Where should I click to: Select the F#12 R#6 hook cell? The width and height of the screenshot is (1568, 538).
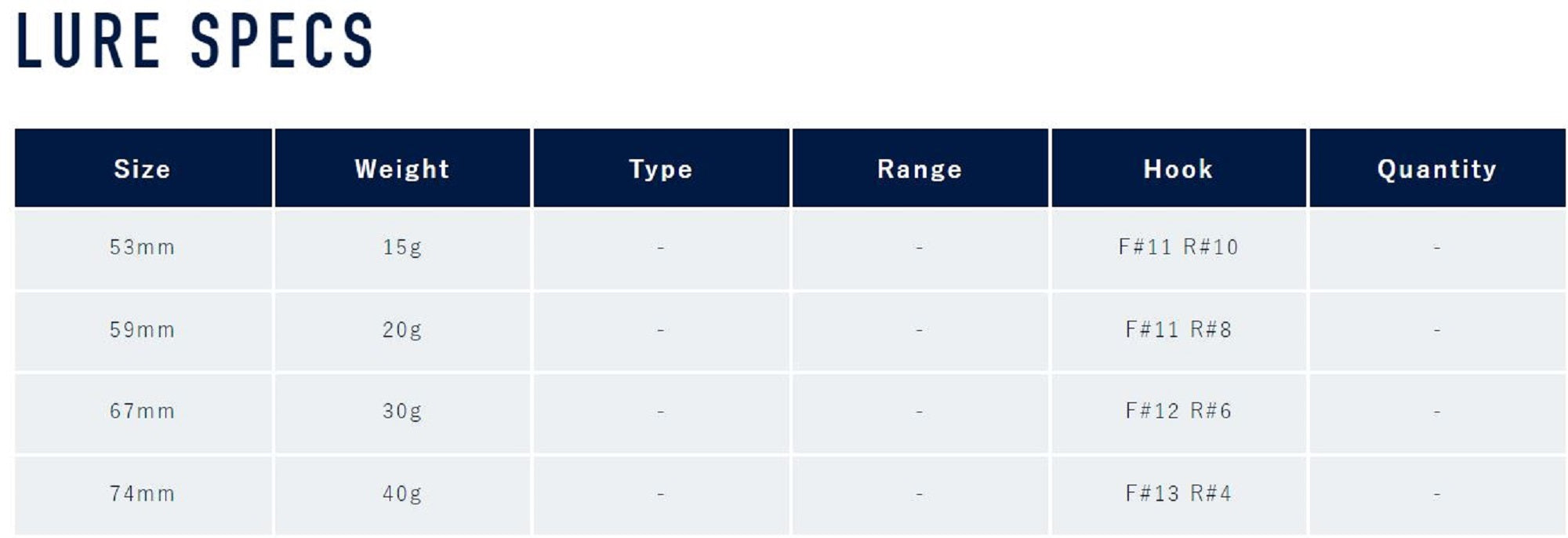(x=1178, y=412)
